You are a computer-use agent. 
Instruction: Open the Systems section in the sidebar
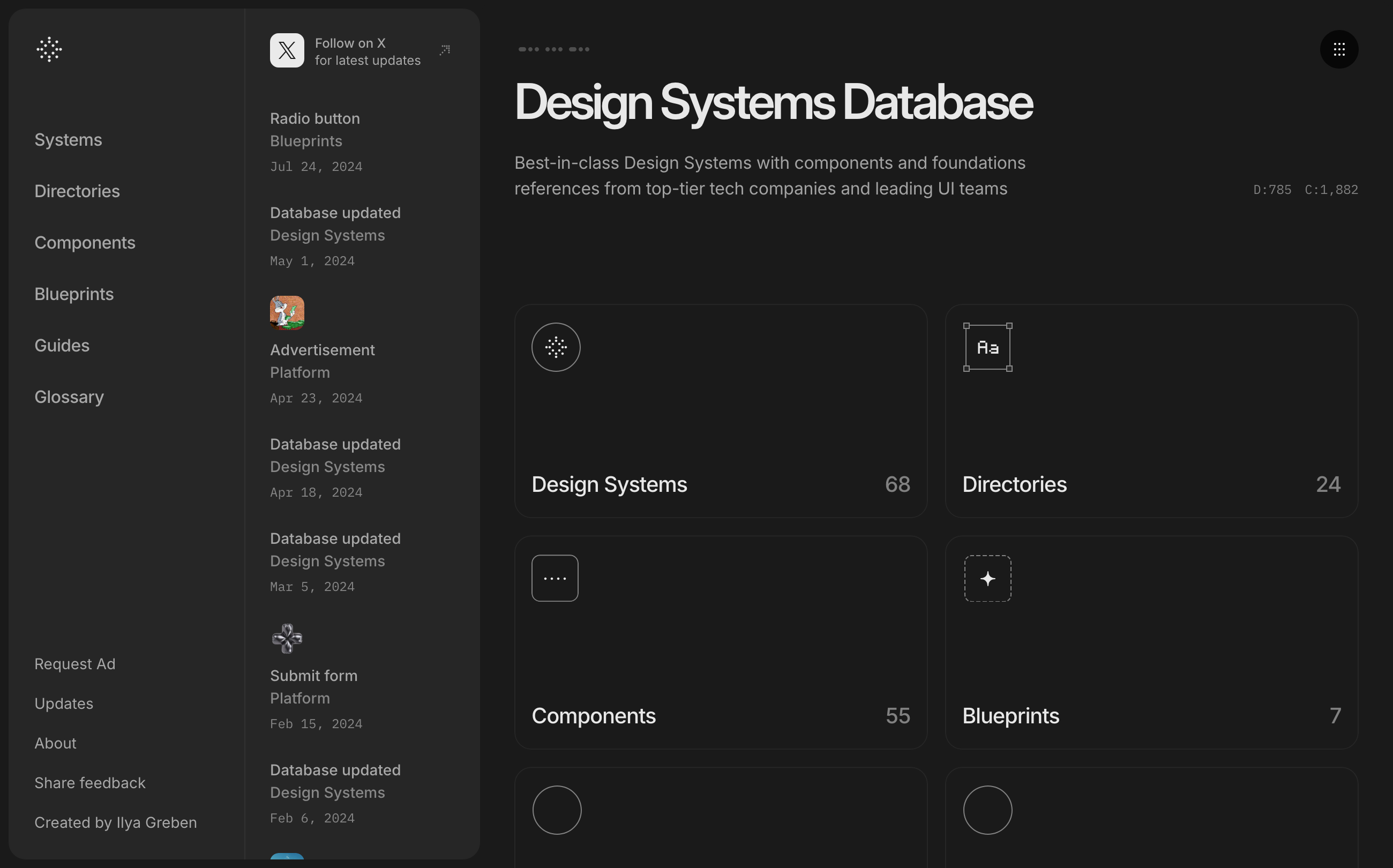point(68,139)
